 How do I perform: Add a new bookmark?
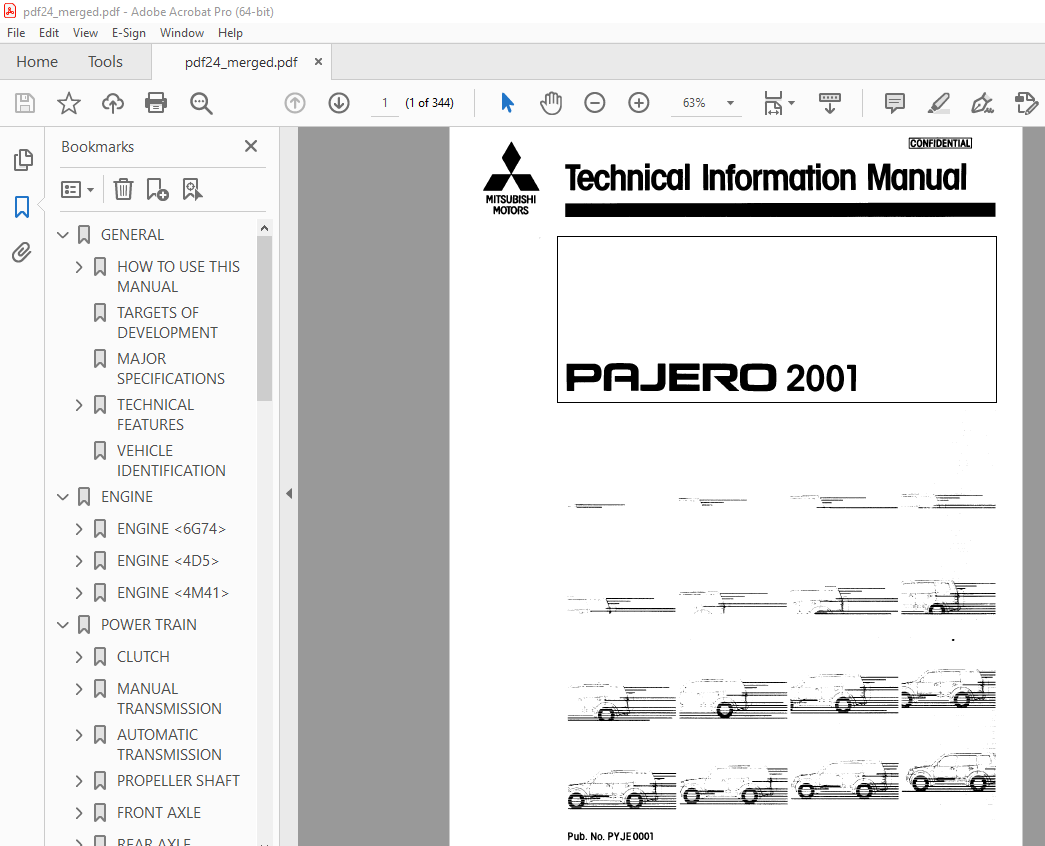click(157, 189)
